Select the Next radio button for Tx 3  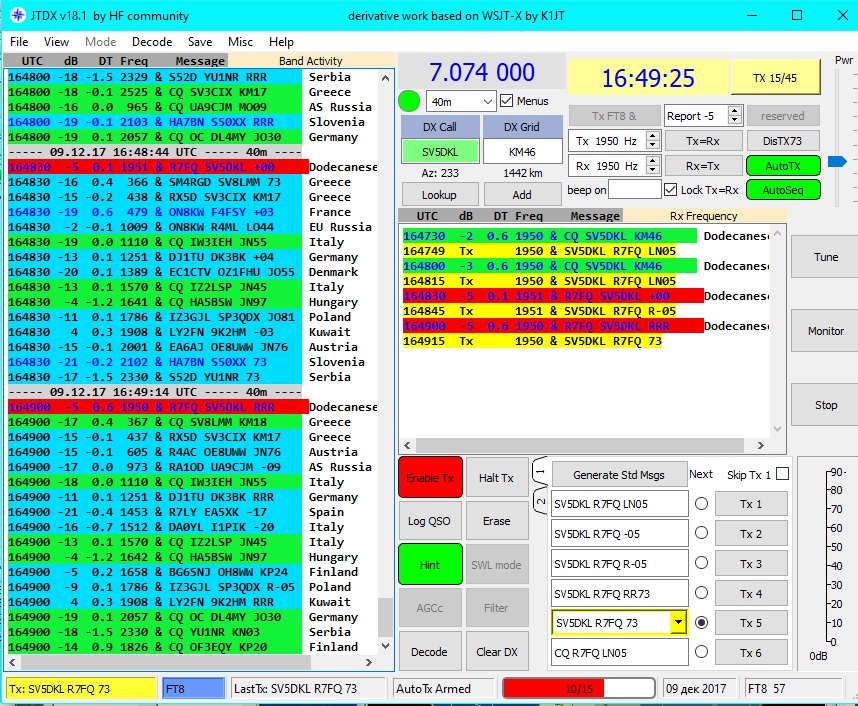pyautogui.click(x=701, y=564)
